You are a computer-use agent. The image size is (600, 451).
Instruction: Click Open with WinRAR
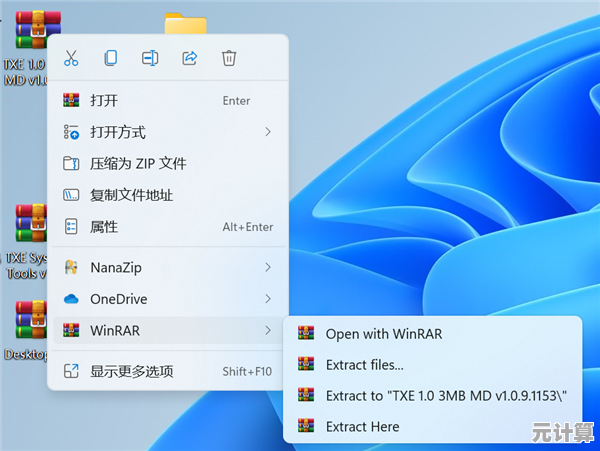pyautogui.click(x=383, y=334)
